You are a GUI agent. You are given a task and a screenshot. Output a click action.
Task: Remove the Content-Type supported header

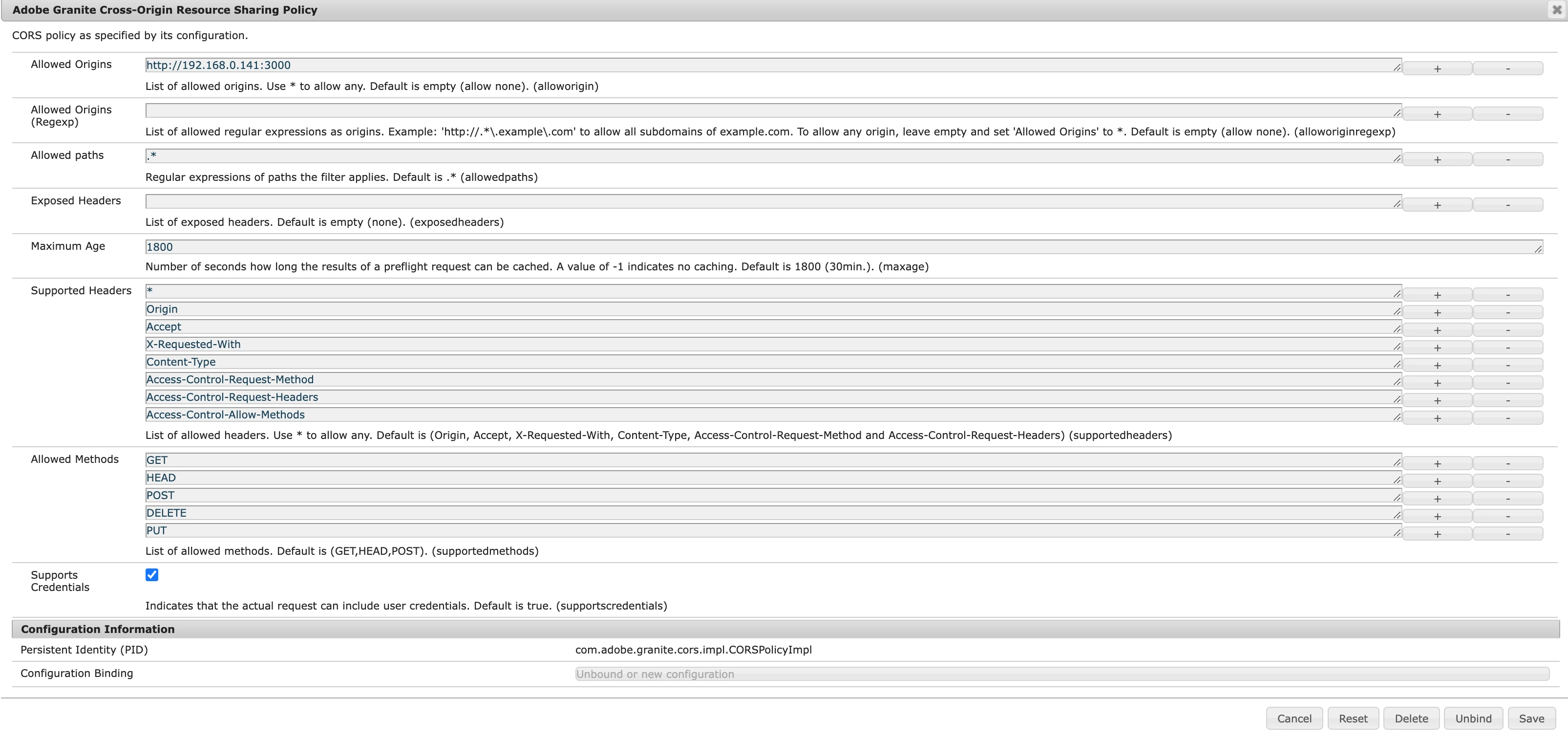[x=1507, y=365]
